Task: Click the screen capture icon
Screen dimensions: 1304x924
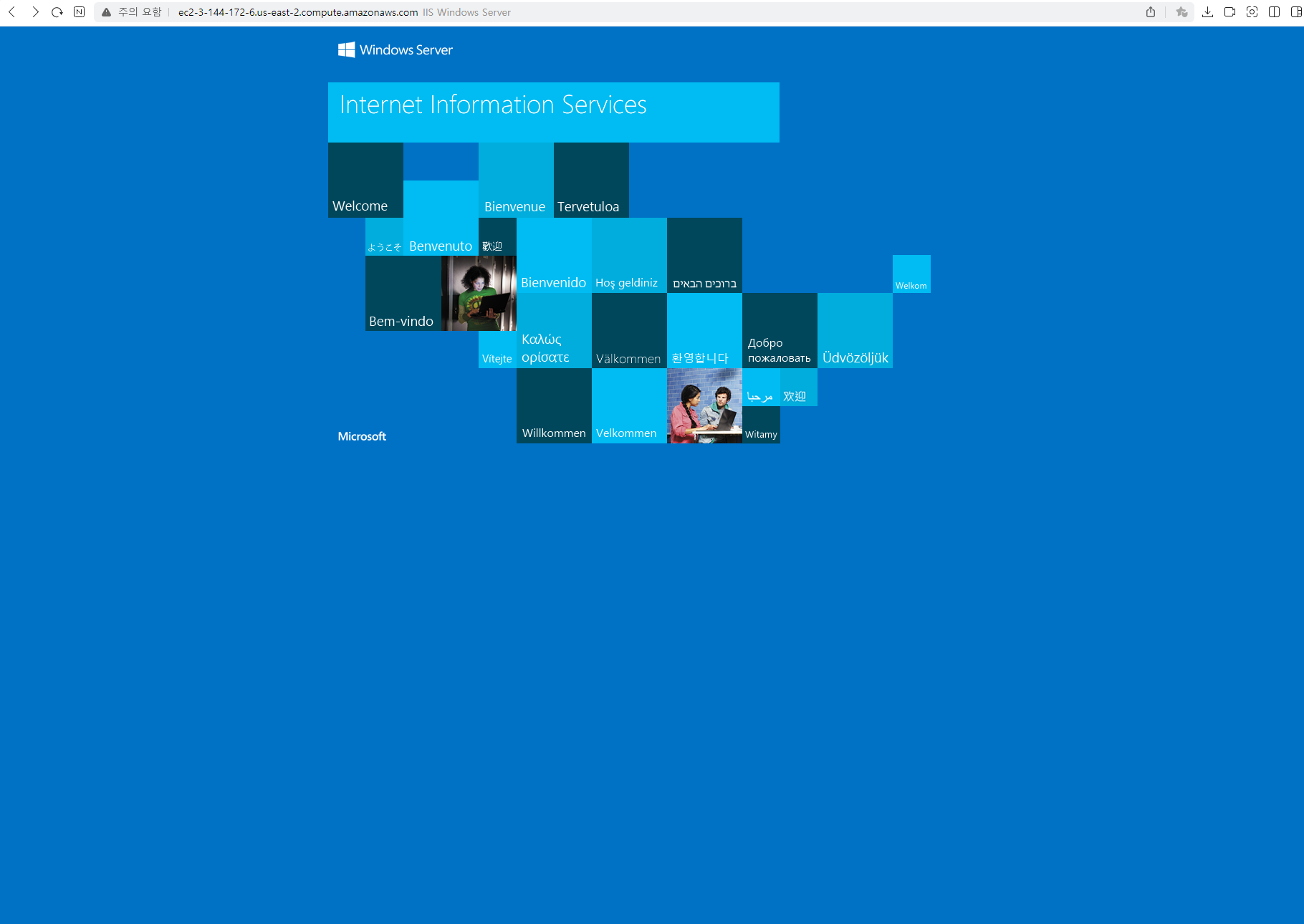Action: [x=1252, y=12]
